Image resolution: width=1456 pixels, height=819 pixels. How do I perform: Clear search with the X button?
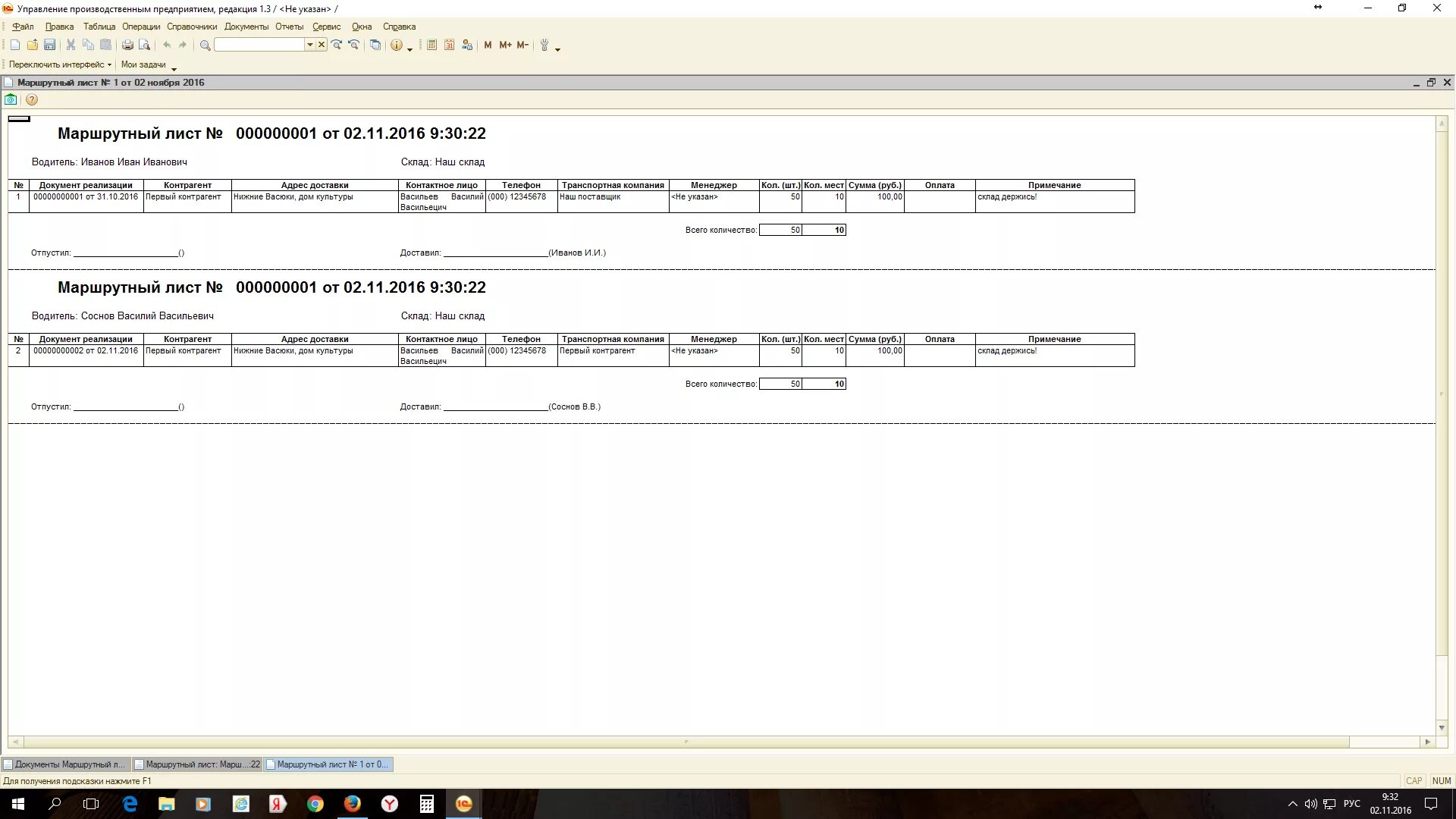(322, 45)
